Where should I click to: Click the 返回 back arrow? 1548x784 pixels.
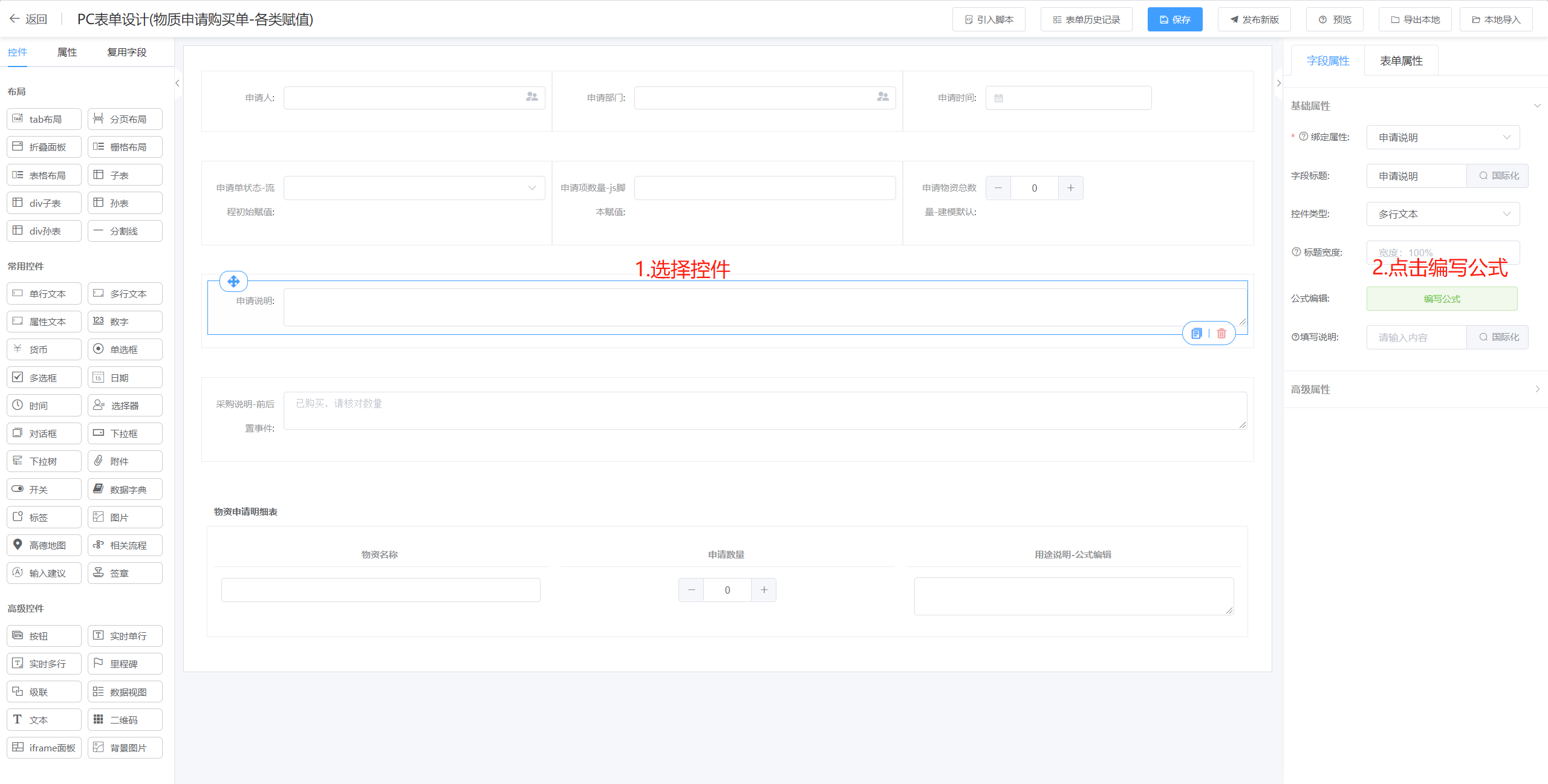[x=15, y=19]
